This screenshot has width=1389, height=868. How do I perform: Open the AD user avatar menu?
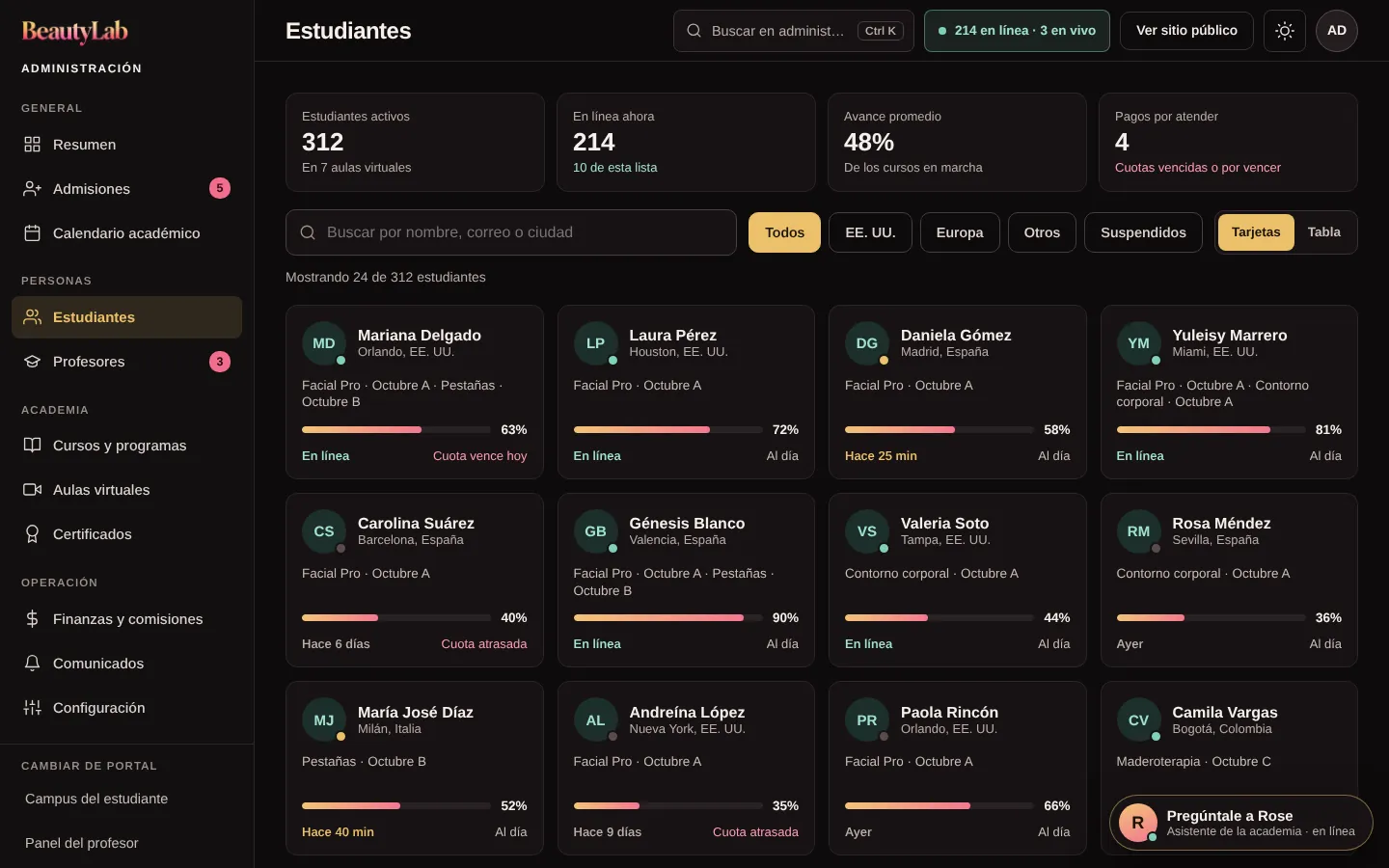coord(1337,31)
